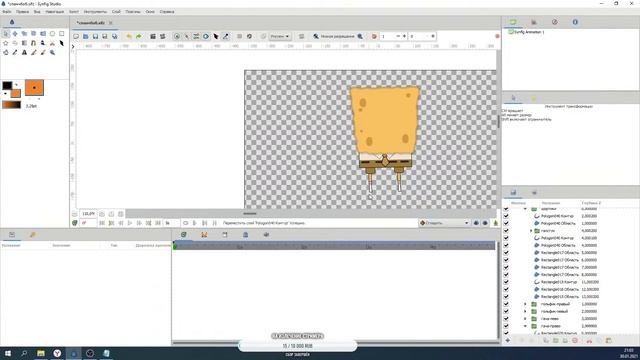Uncheck Rectangle017 Область layer with depth 8,000000

[506, 275]
